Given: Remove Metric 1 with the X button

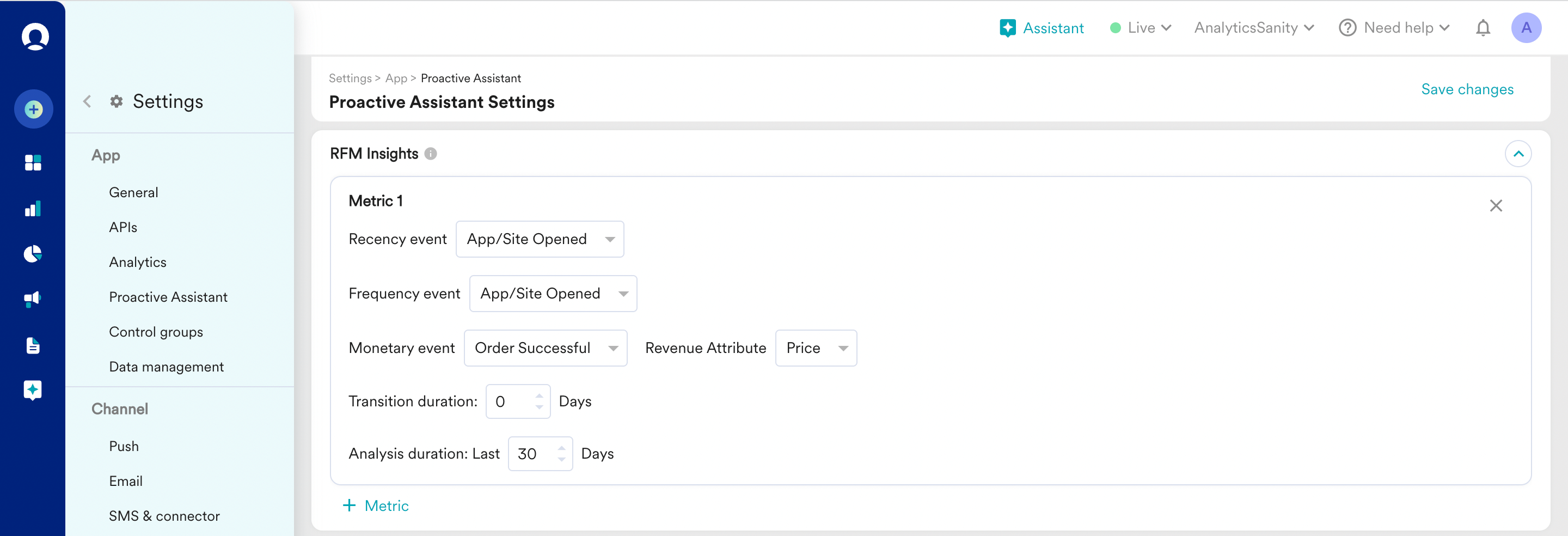Looking at the screenshot, I should click(x=1496, y=206).
